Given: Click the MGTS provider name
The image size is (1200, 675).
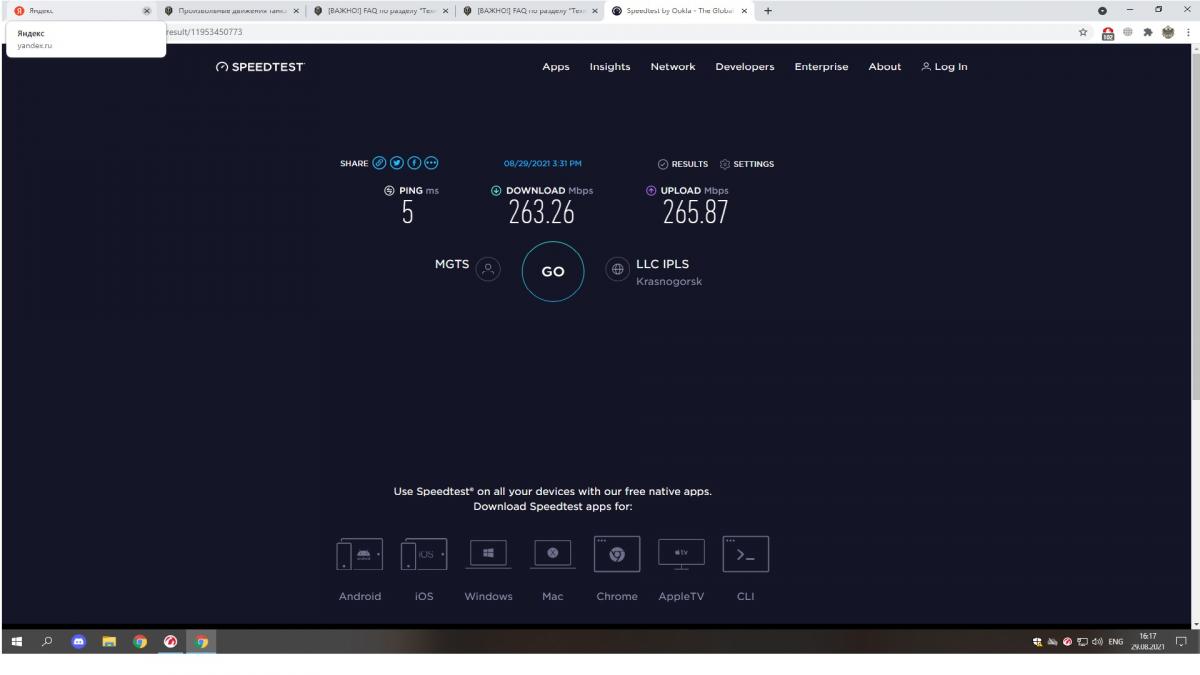Looking at the screenshot, I should click(x=452, y=264).
